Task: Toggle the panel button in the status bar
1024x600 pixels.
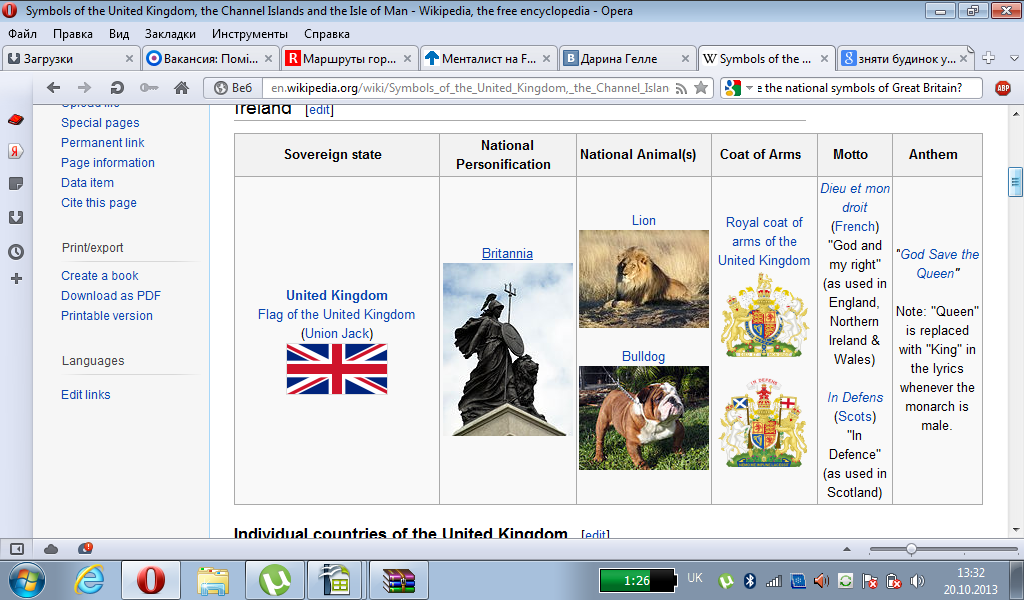Action: tap(17, 549)
